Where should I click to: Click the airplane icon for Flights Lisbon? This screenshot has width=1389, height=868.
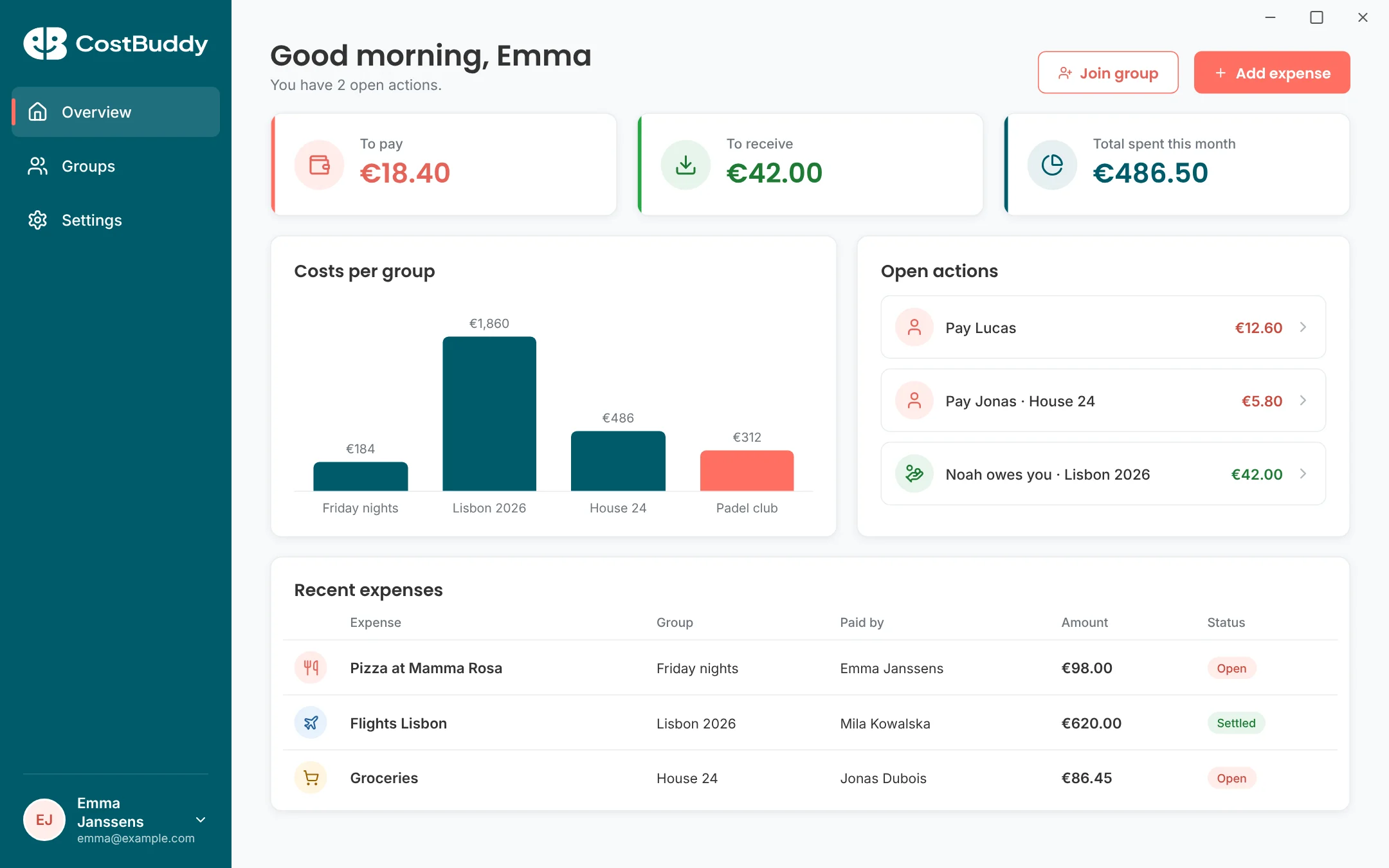pyautogui.click(x=311, y=723)
